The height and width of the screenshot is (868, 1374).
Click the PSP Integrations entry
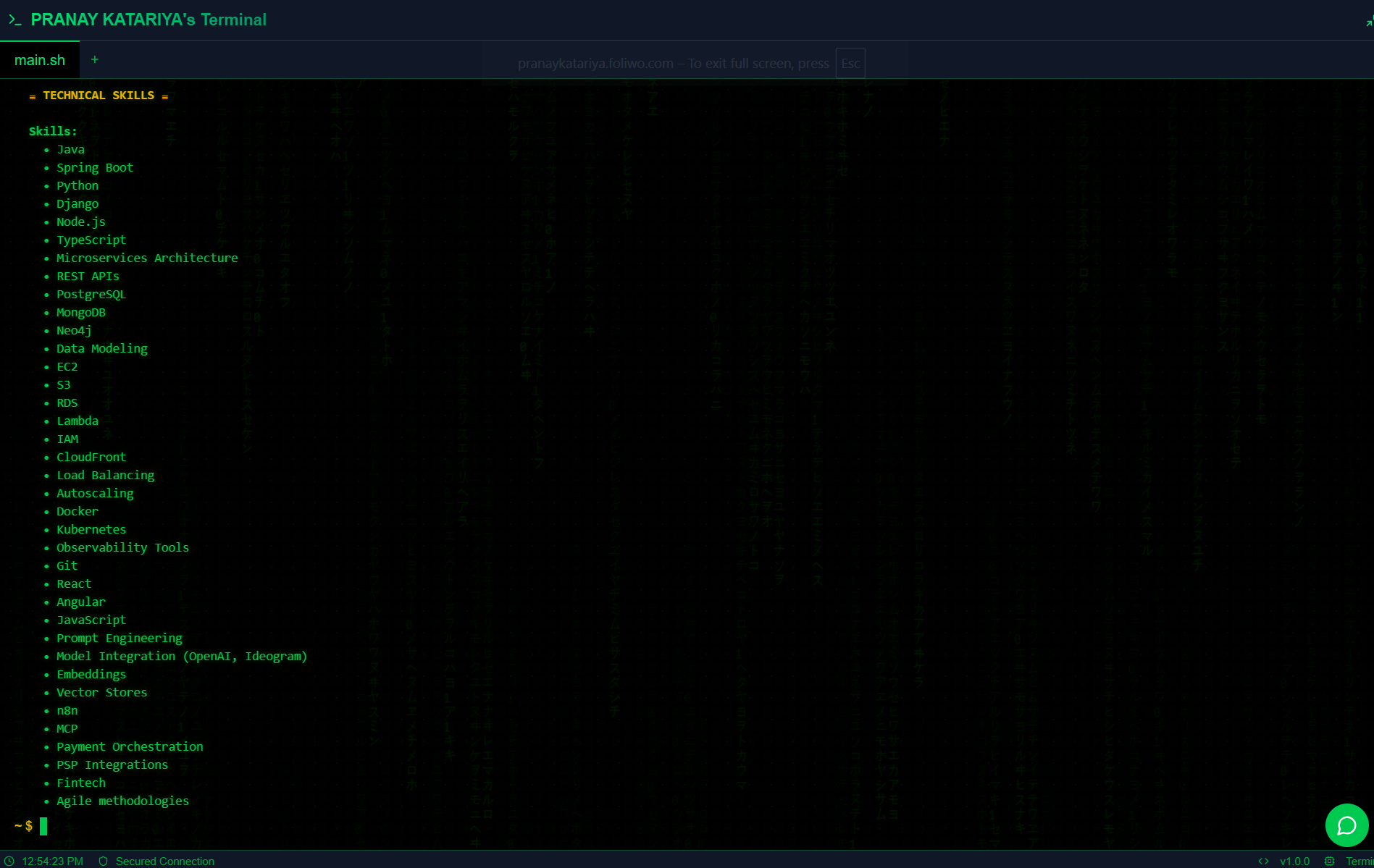pyautogui.click(x=112, y=764)
